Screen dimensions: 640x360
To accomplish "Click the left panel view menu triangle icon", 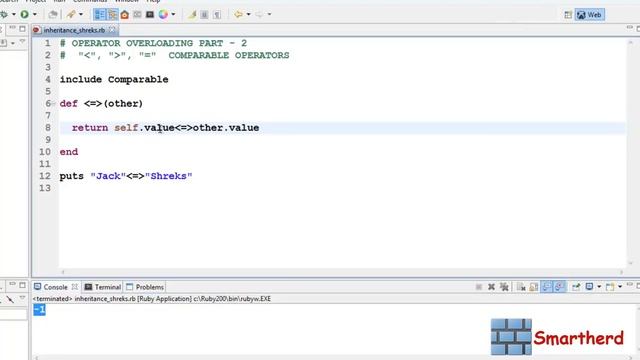I will (22, 42).
